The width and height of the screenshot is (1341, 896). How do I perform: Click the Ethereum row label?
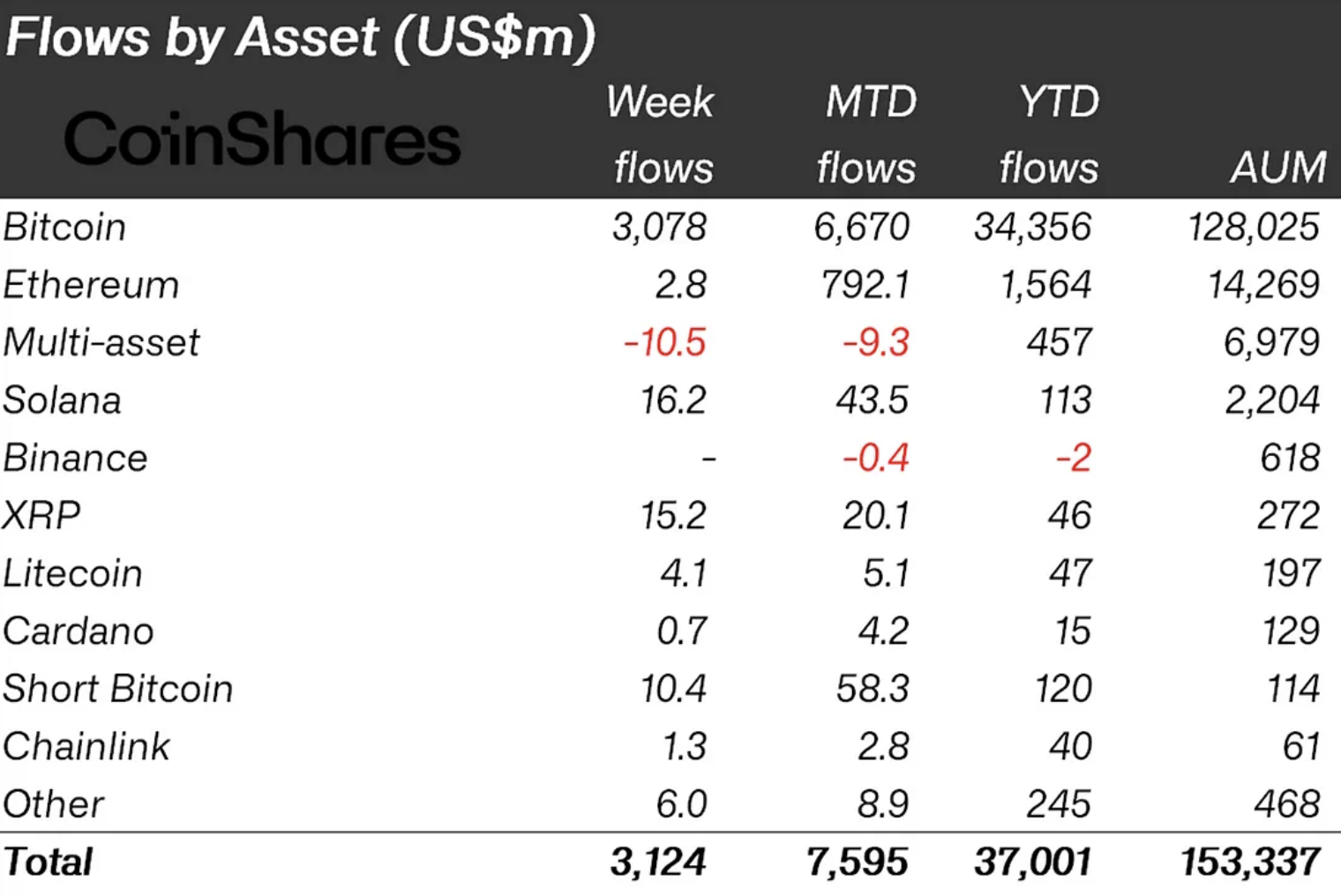click(91, 285)
